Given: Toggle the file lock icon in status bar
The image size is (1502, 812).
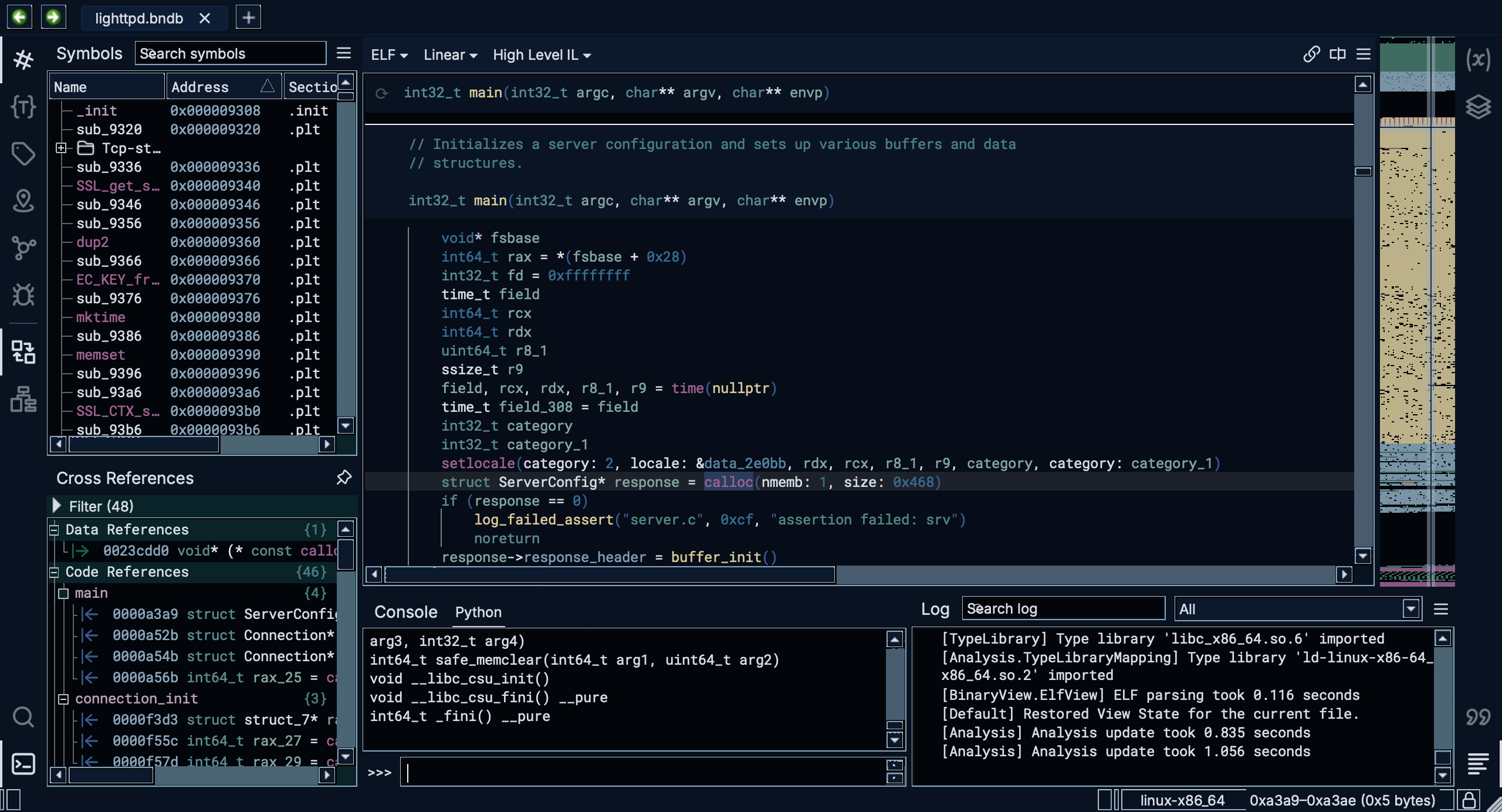Looking at the screenshot, I should pos(1469,800).
